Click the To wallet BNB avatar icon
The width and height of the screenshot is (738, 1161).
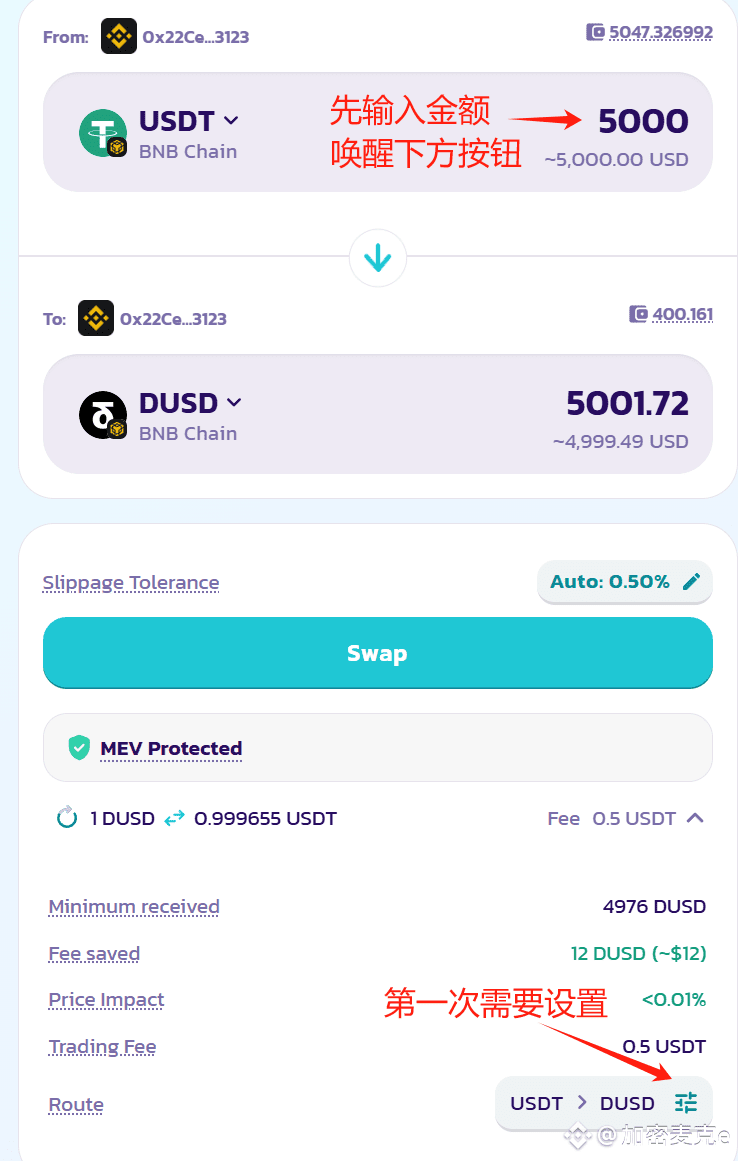coord(96,319)
